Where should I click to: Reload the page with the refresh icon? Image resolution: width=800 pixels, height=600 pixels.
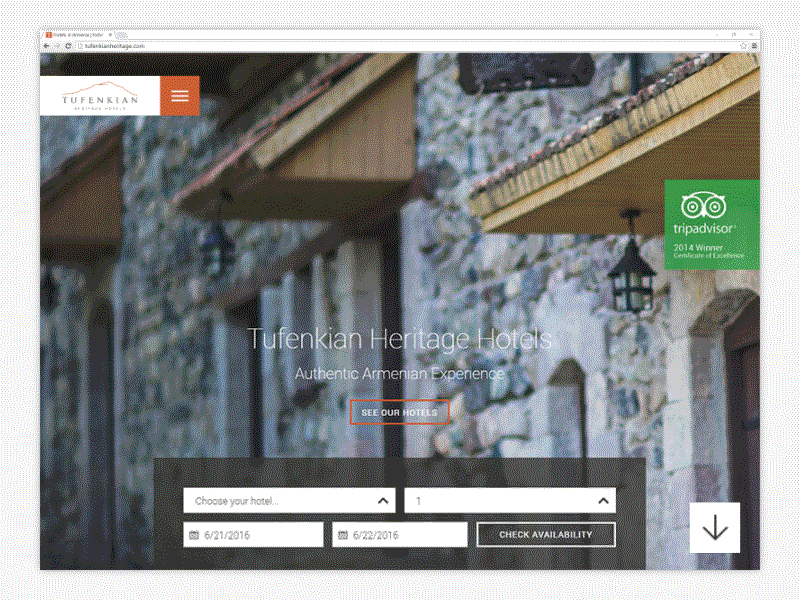(68, 46)
